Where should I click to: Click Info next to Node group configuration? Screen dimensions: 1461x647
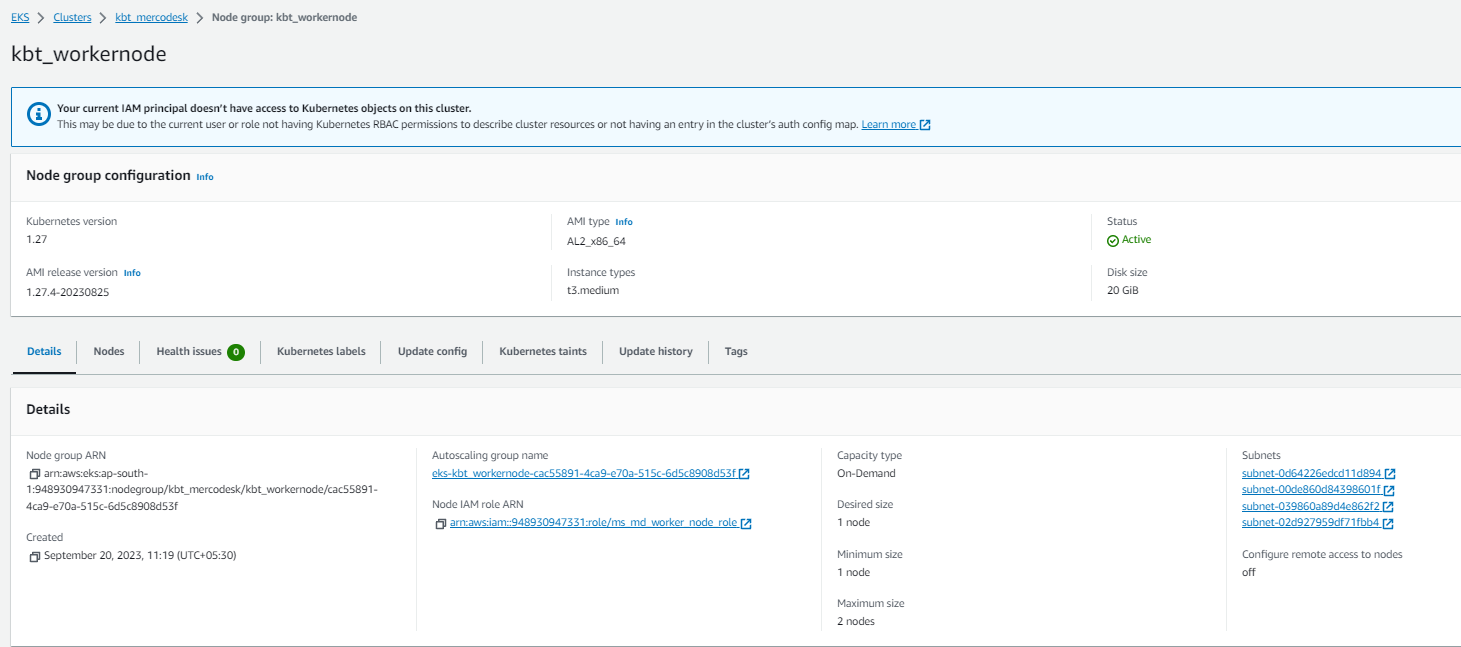[205, 177]
